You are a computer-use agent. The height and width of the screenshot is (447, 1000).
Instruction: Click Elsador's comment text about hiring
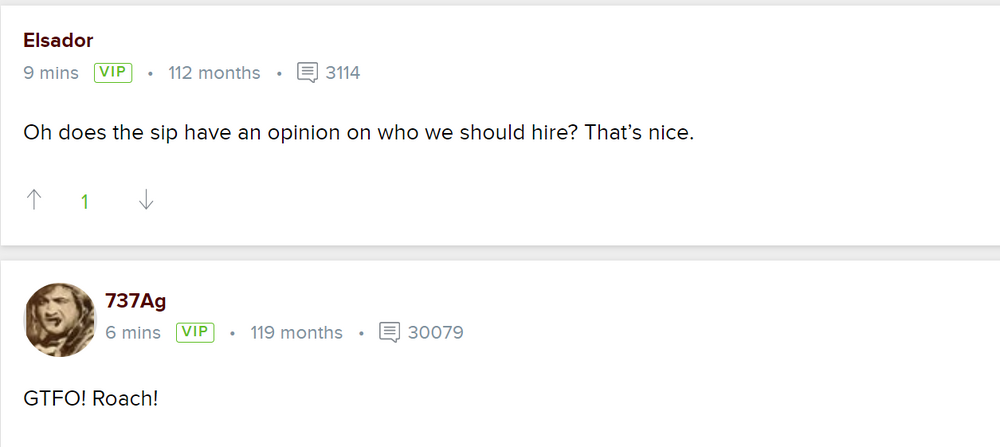point(358,133)
